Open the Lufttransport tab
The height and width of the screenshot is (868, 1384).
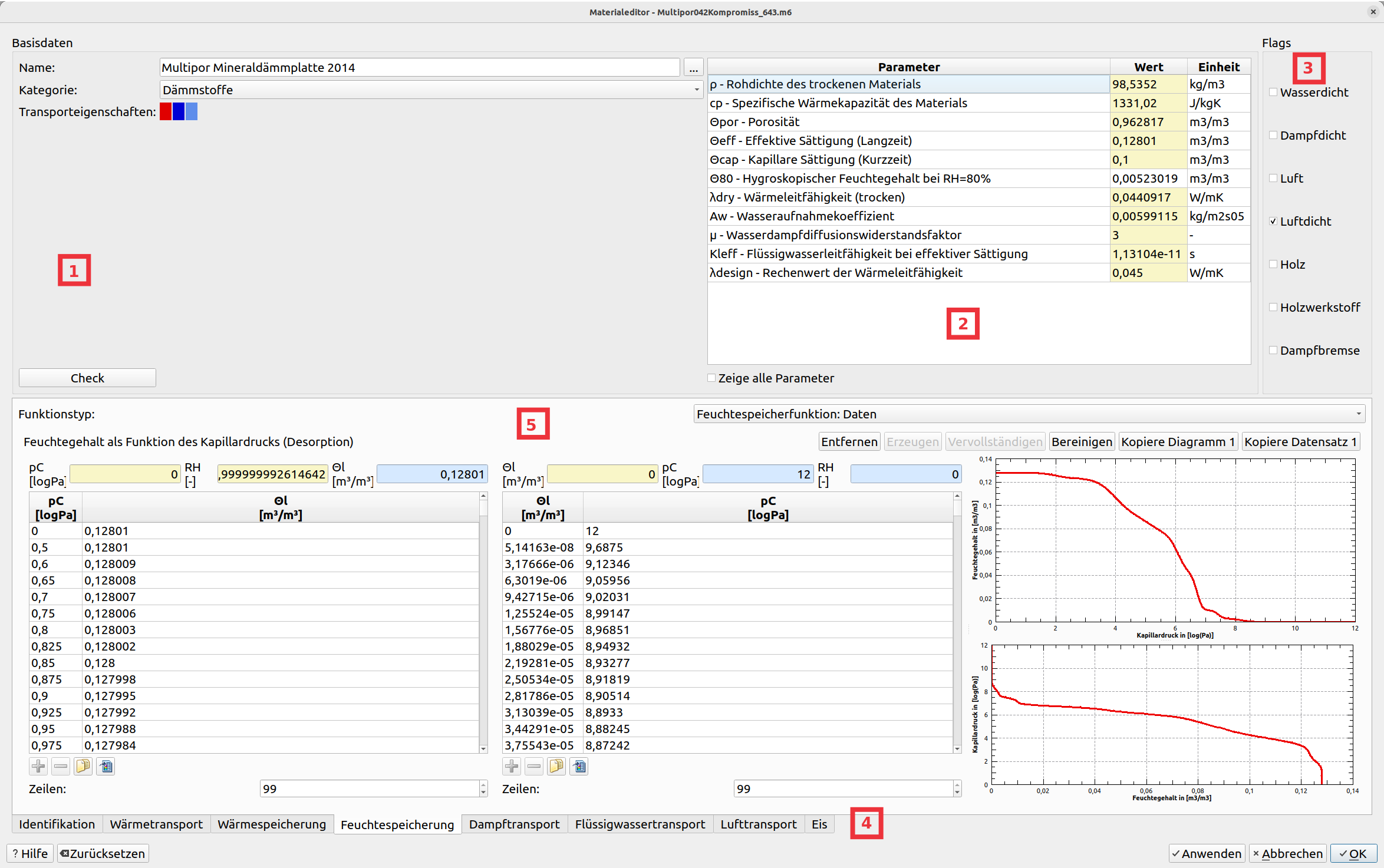759,824
